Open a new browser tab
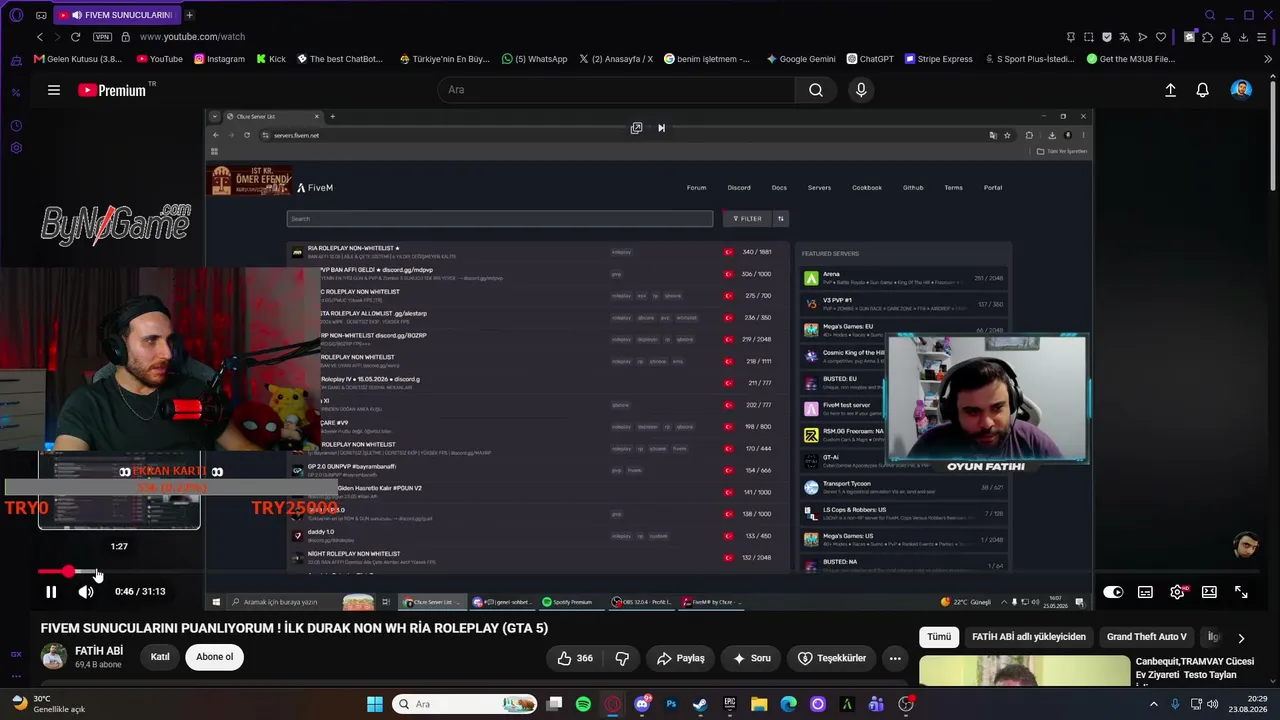Viewport: 1280px width, 720px height. click(x=189, y=15)
